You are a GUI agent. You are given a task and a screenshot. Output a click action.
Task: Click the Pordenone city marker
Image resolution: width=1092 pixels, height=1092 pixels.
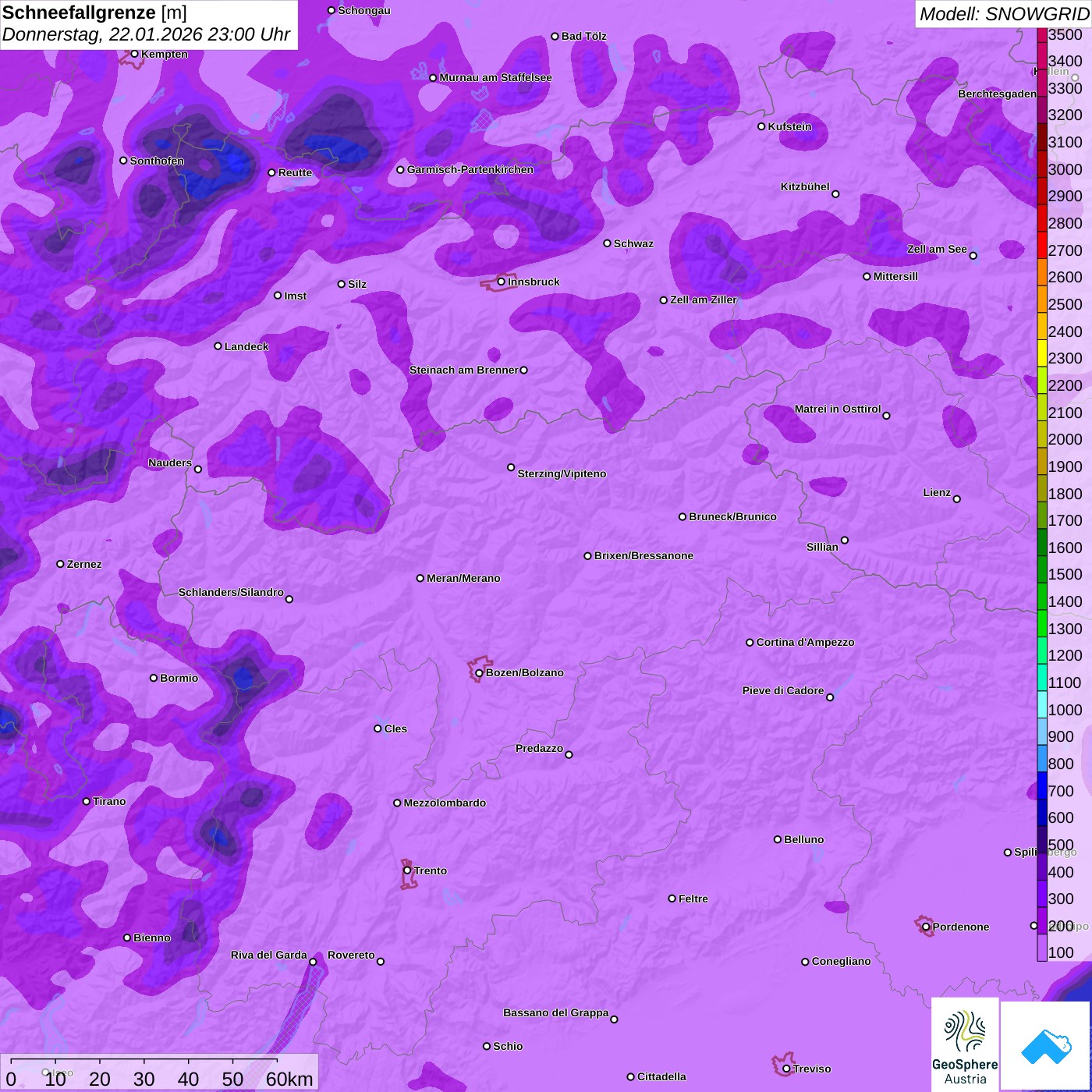(926, 927)
